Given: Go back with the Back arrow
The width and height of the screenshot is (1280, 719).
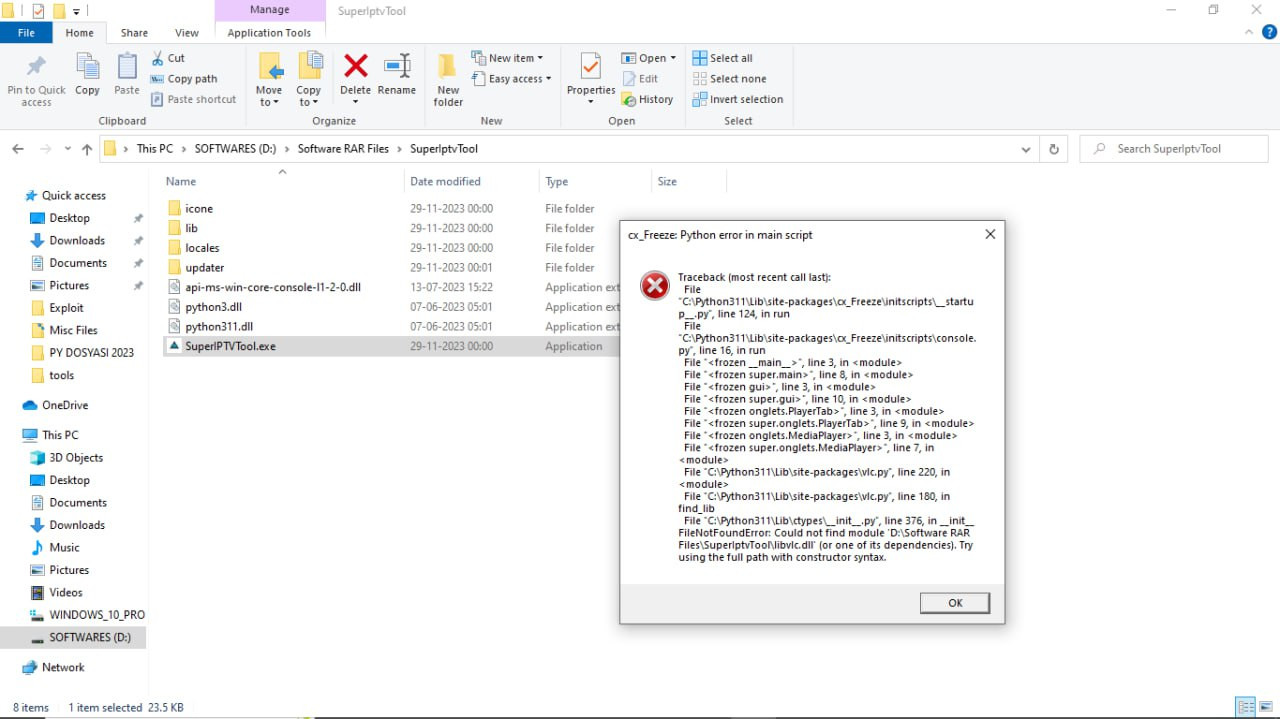Looking at the screenshot, I should pyautogui.click(x=18, y=149).
